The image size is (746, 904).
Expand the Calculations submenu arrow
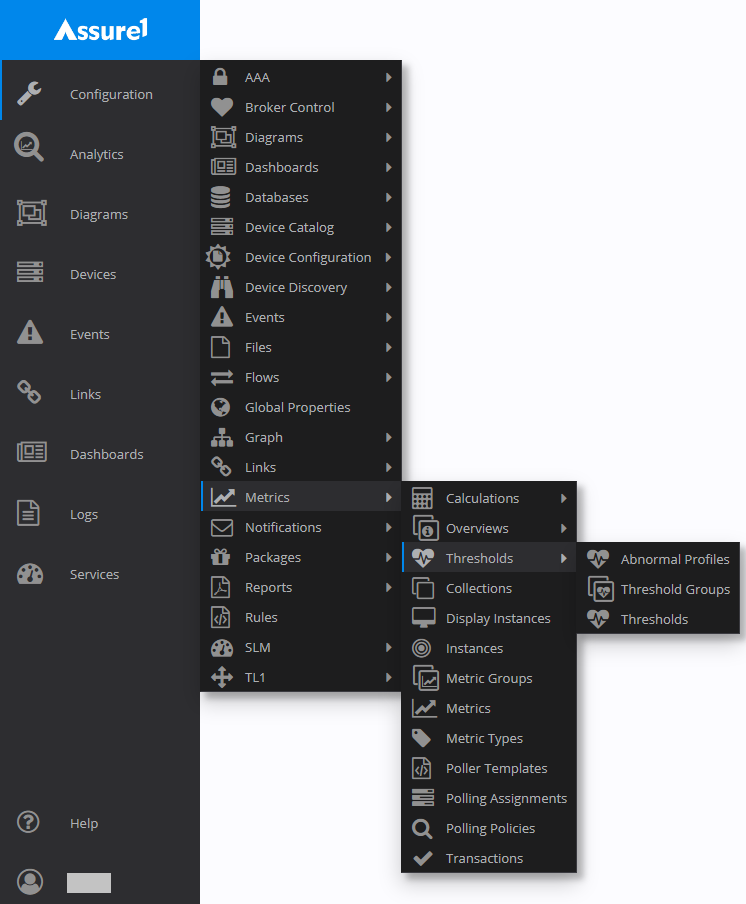click(564, 498)
